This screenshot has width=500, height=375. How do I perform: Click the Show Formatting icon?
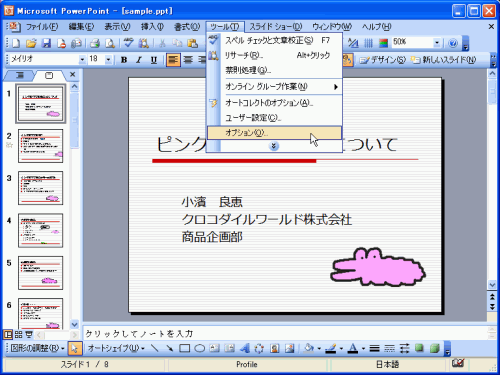[353, 43]
